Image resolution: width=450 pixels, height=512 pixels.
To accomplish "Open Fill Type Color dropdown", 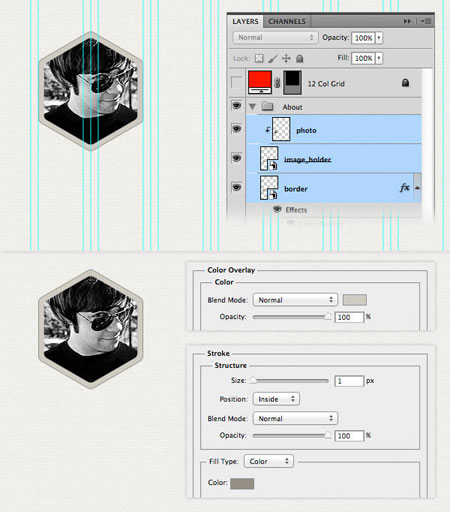I will coord(269,461).
